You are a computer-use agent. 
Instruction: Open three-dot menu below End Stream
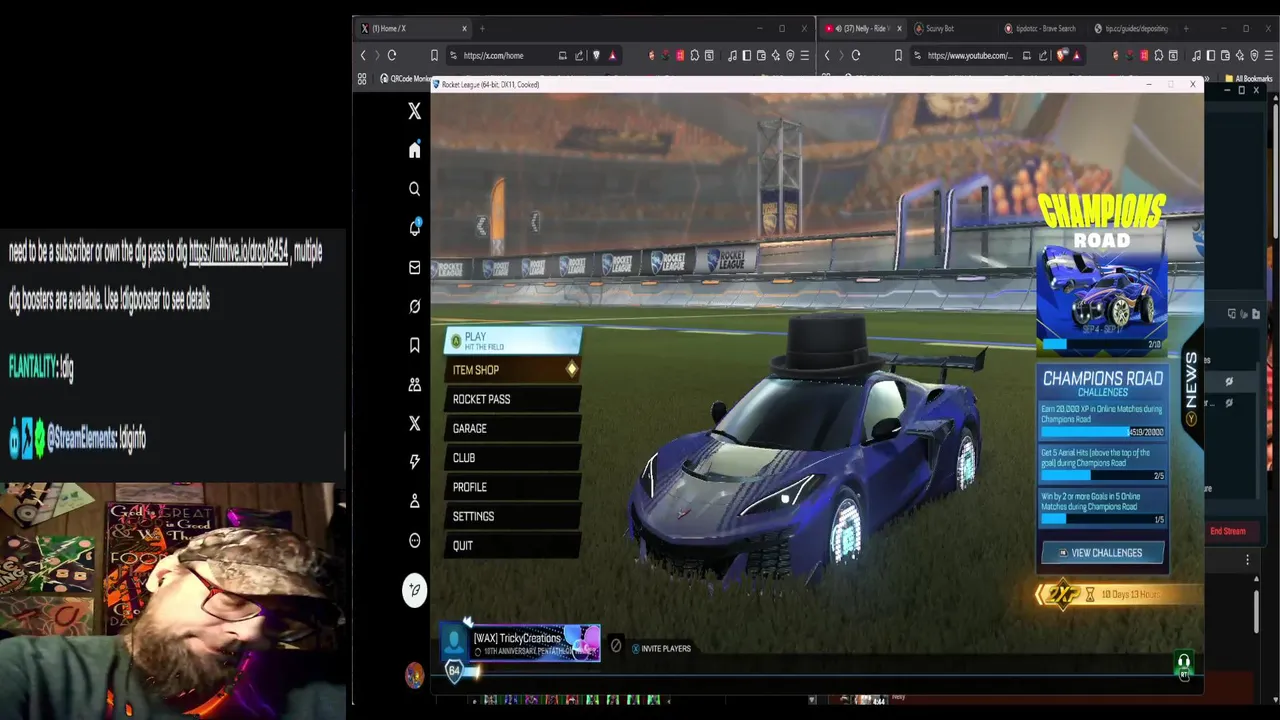(1247, 560)
